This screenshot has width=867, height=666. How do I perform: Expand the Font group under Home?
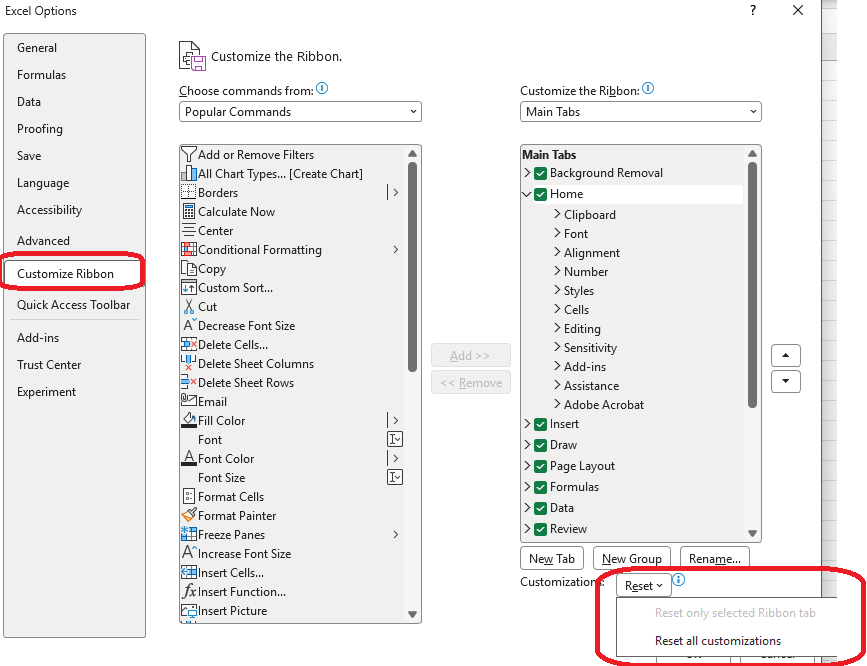pos(557,233)
